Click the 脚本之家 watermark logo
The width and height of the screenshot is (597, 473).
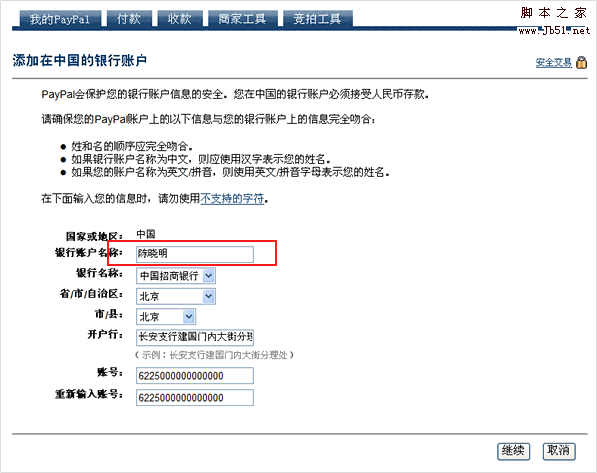click(553, 13)
